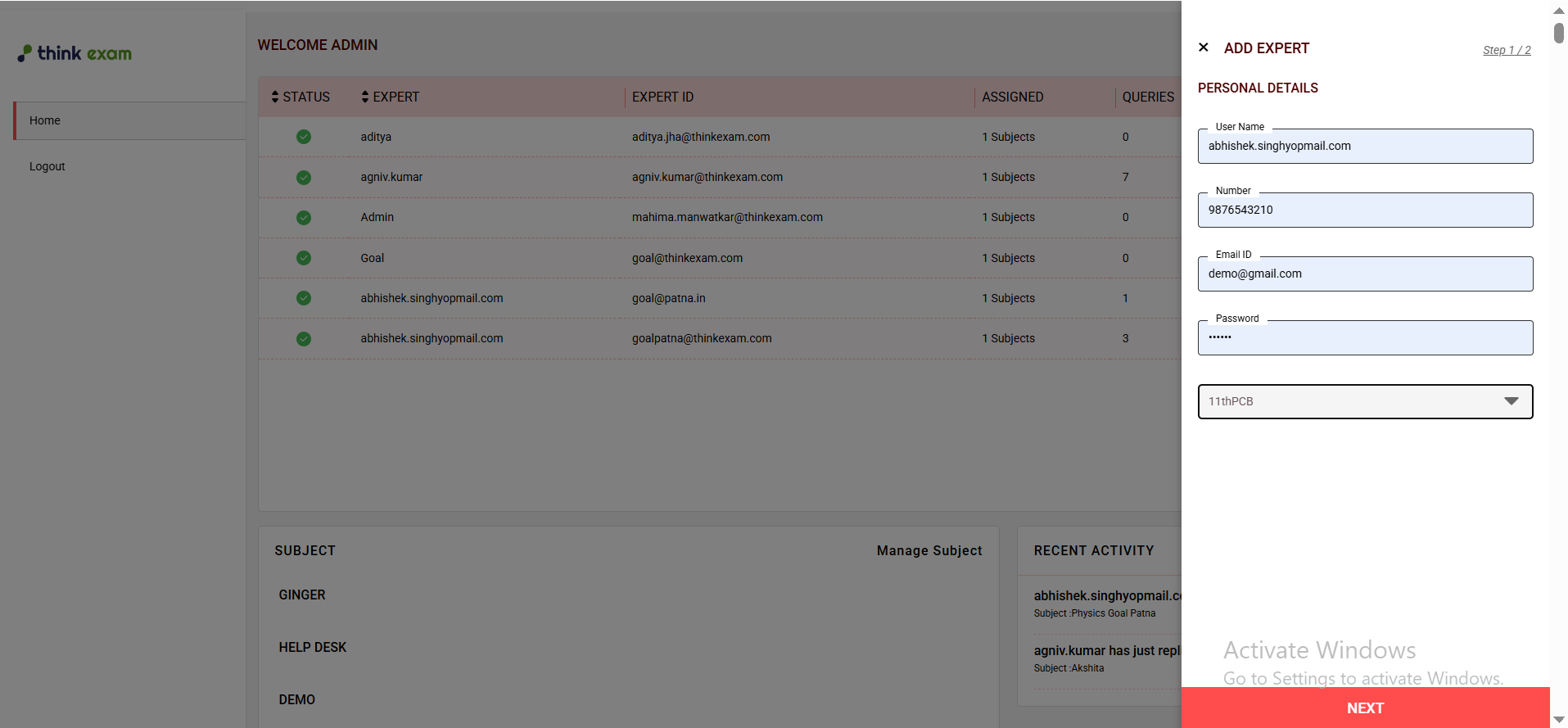Screen dimensions: 1568x728
Task: Click into the User Name field
Action: click(1365, 147)
